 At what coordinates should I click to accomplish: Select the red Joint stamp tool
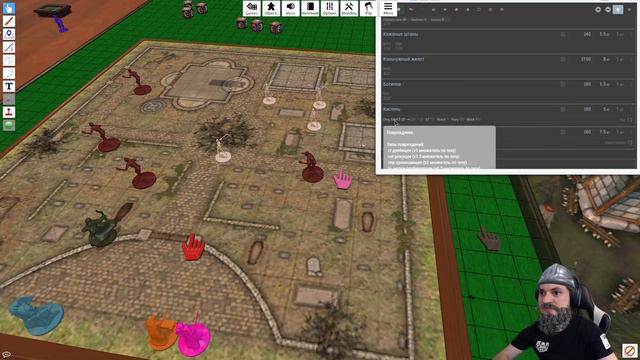[x=9, y=112]
